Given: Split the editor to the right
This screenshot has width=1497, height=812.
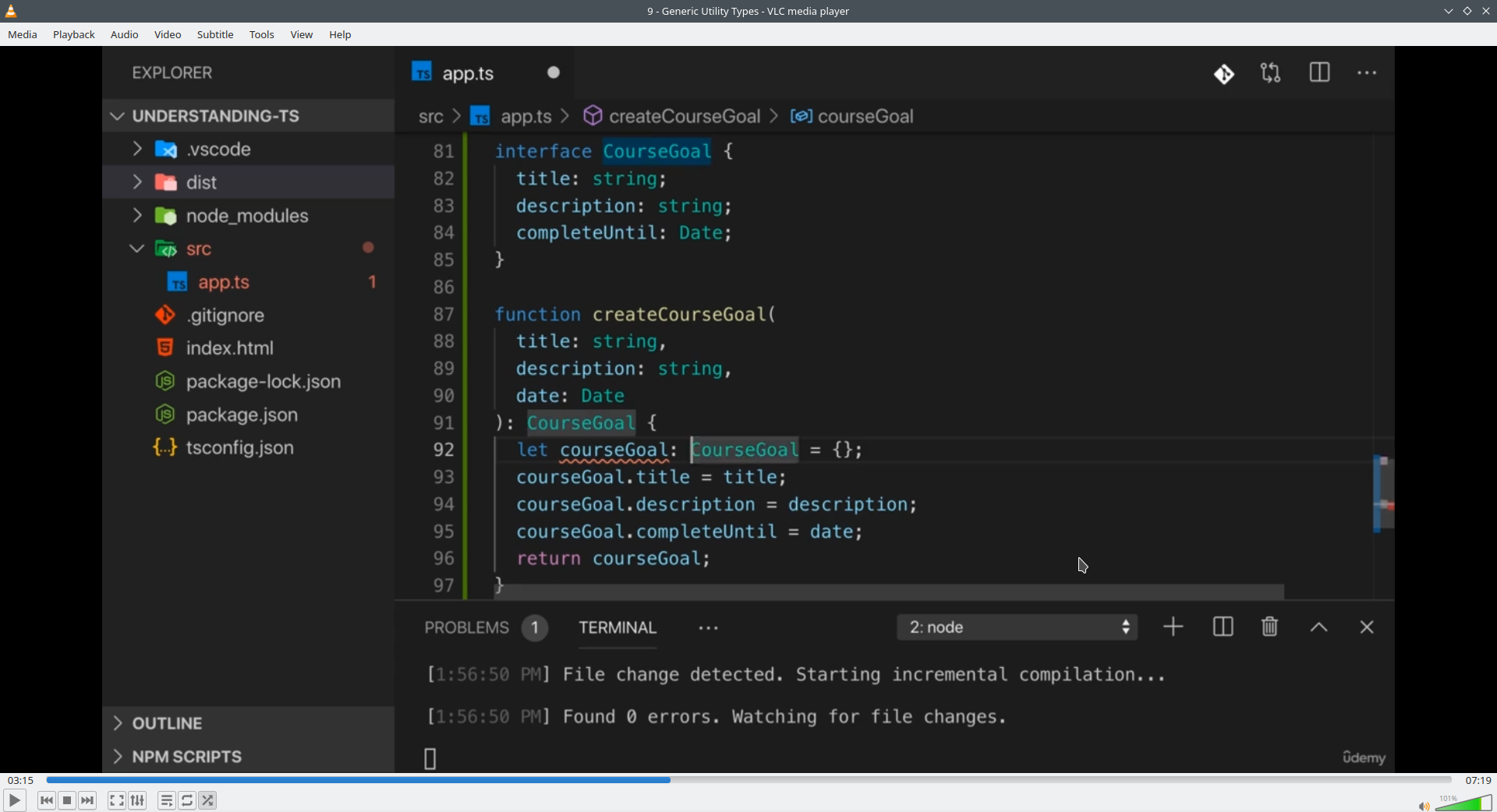Looking at the screenshot, I should (x=1319, y=72).
